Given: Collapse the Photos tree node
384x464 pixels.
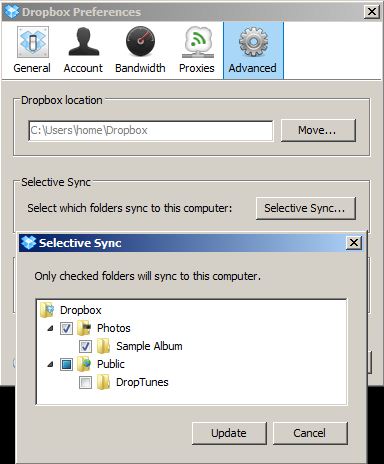Looking at the screenshot, I should pos(50,329).
